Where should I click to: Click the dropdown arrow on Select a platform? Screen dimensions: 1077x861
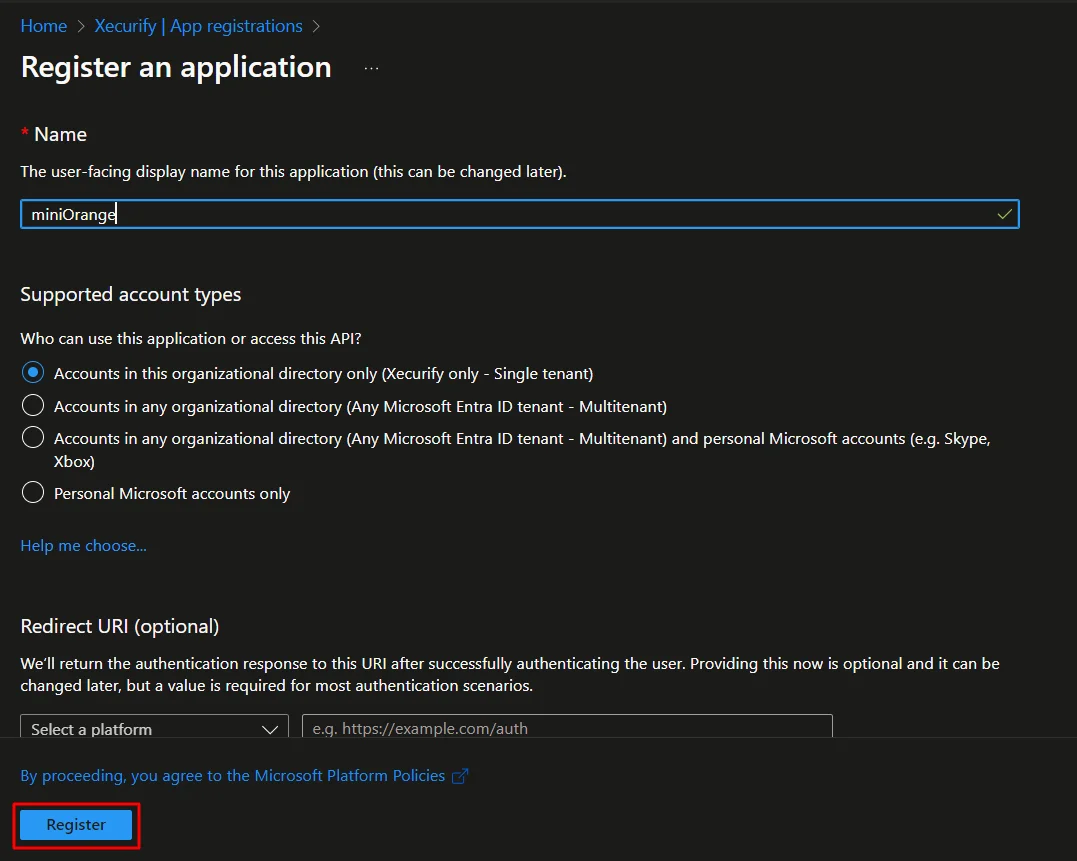268,728
